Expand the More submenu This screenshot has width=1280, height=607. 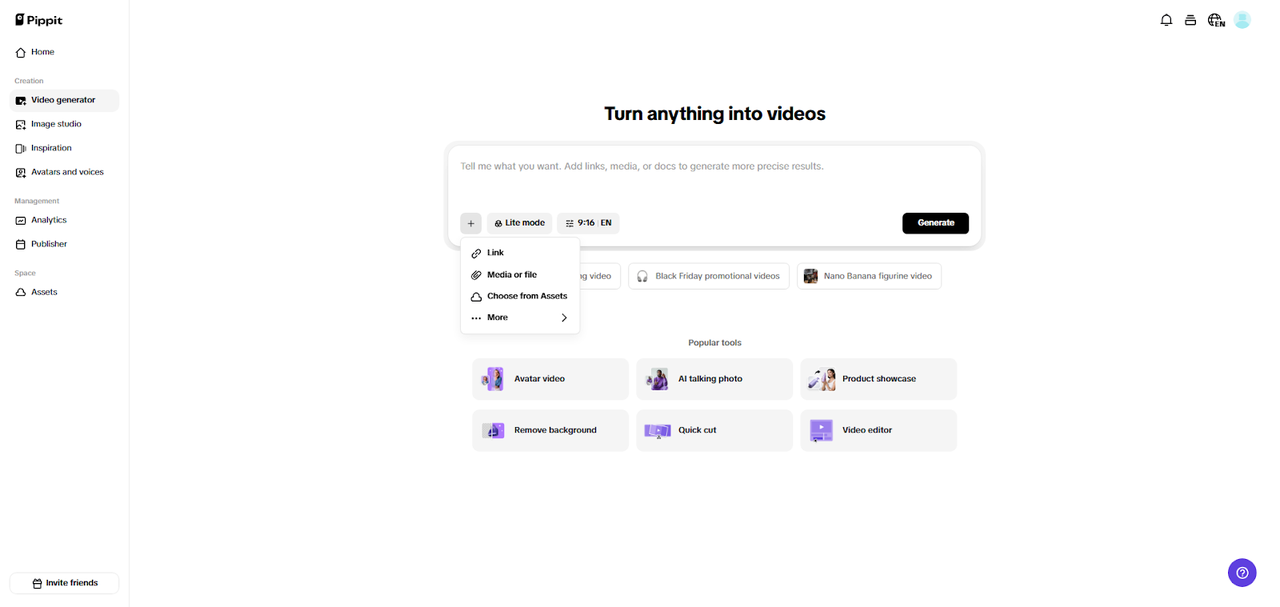click(520, 317)
